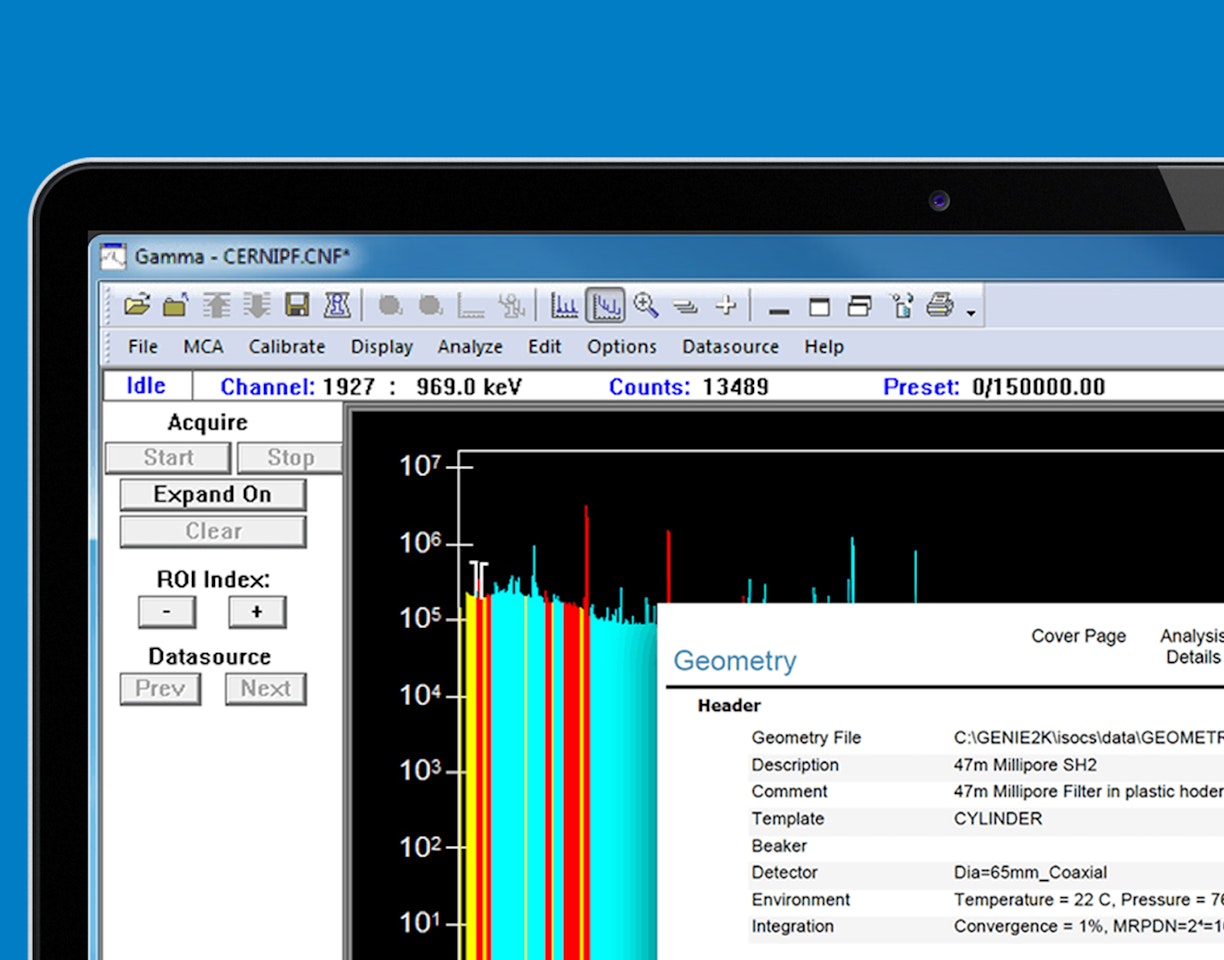Click the save floppy disk icon
The height and width of the screenshot is (960, 1224).
(296, 306)
